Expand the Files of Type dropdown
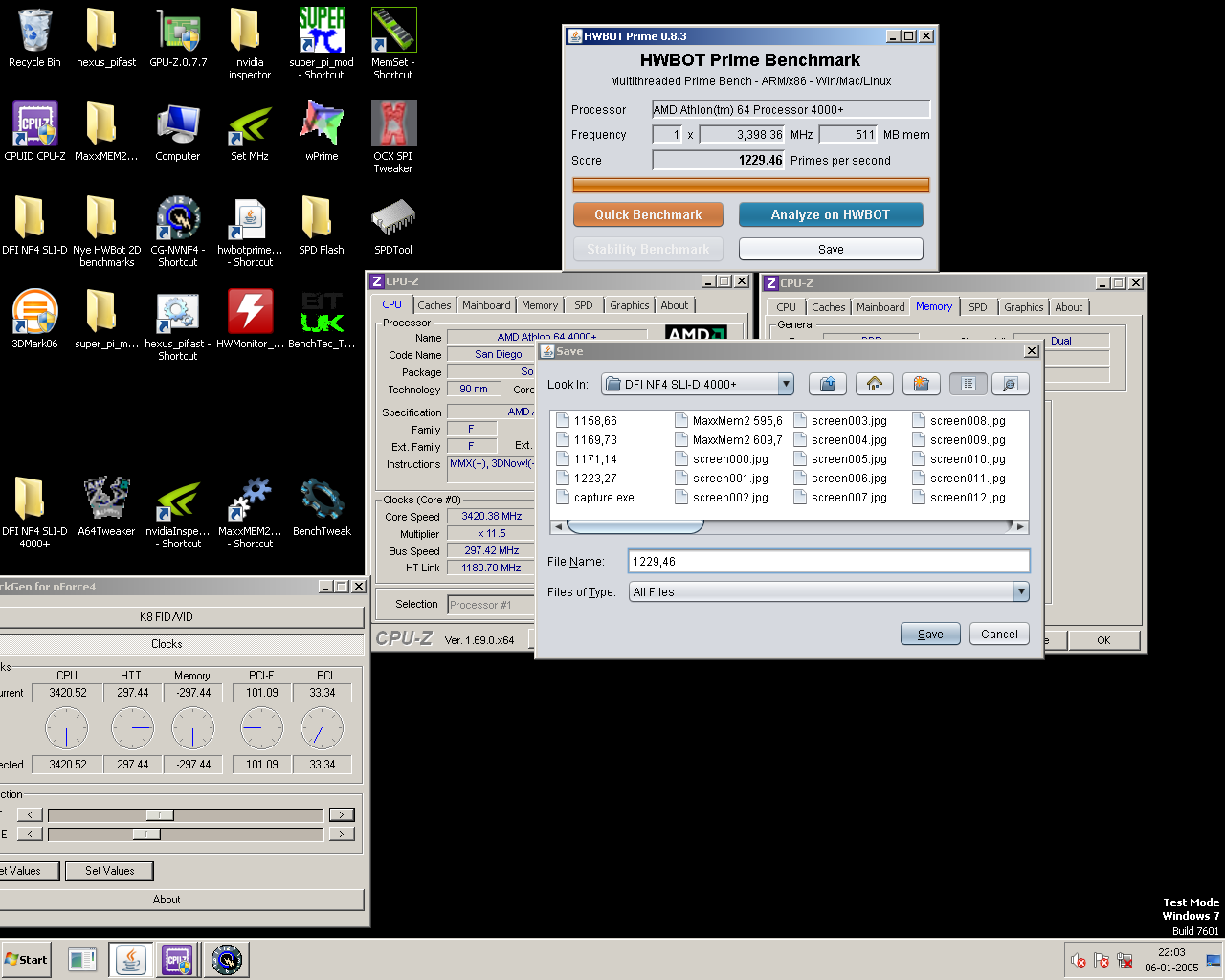The height and width of the screenshot is (980, 1225). (1021, 591)
